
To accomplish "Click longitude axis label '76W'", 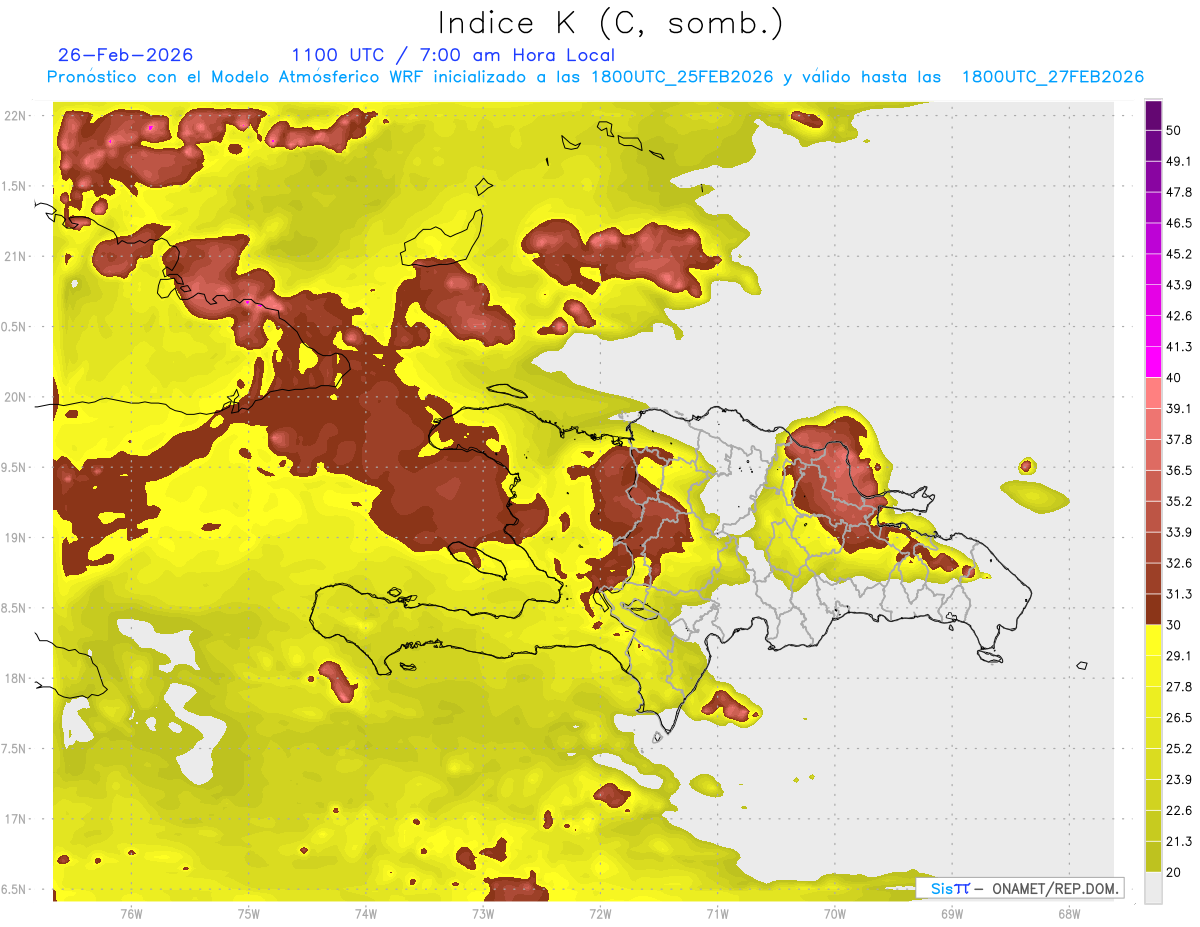I will click(131, 914).
